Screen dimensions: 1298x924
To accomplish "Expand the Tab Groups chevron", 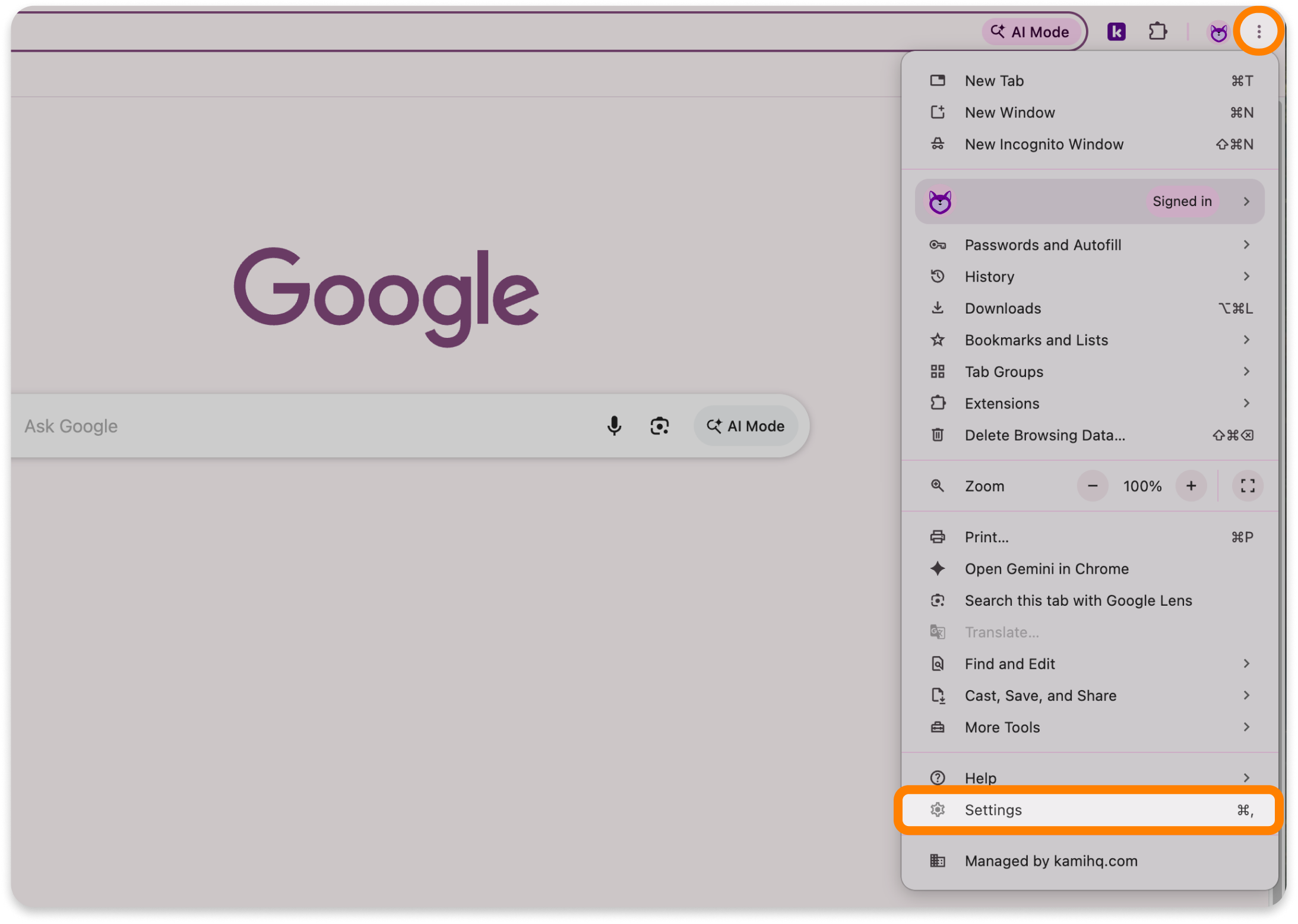I will (x=1246, y=372).
